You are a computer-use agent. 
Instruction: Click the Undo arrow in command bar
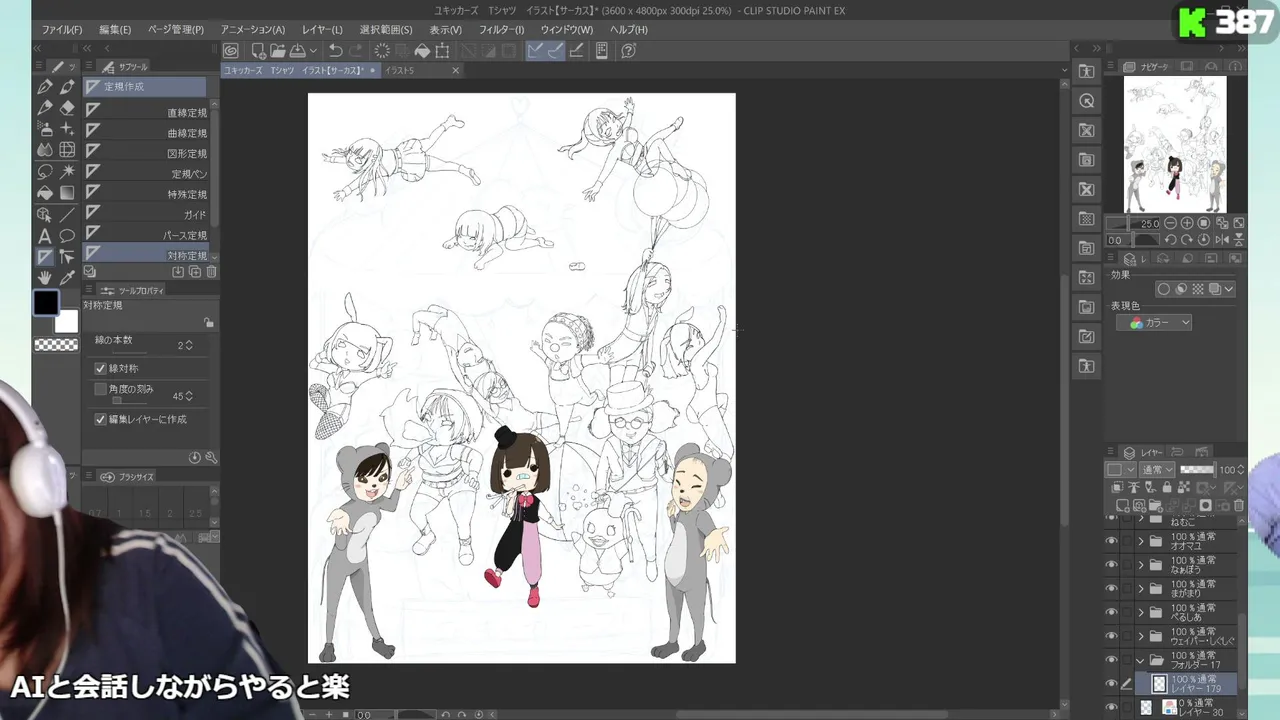coord(336,50)
